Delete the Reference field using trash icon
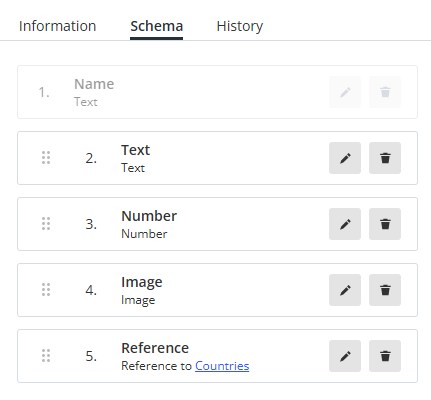The height and width of the screenshot is (400, 431). (385, 356)
